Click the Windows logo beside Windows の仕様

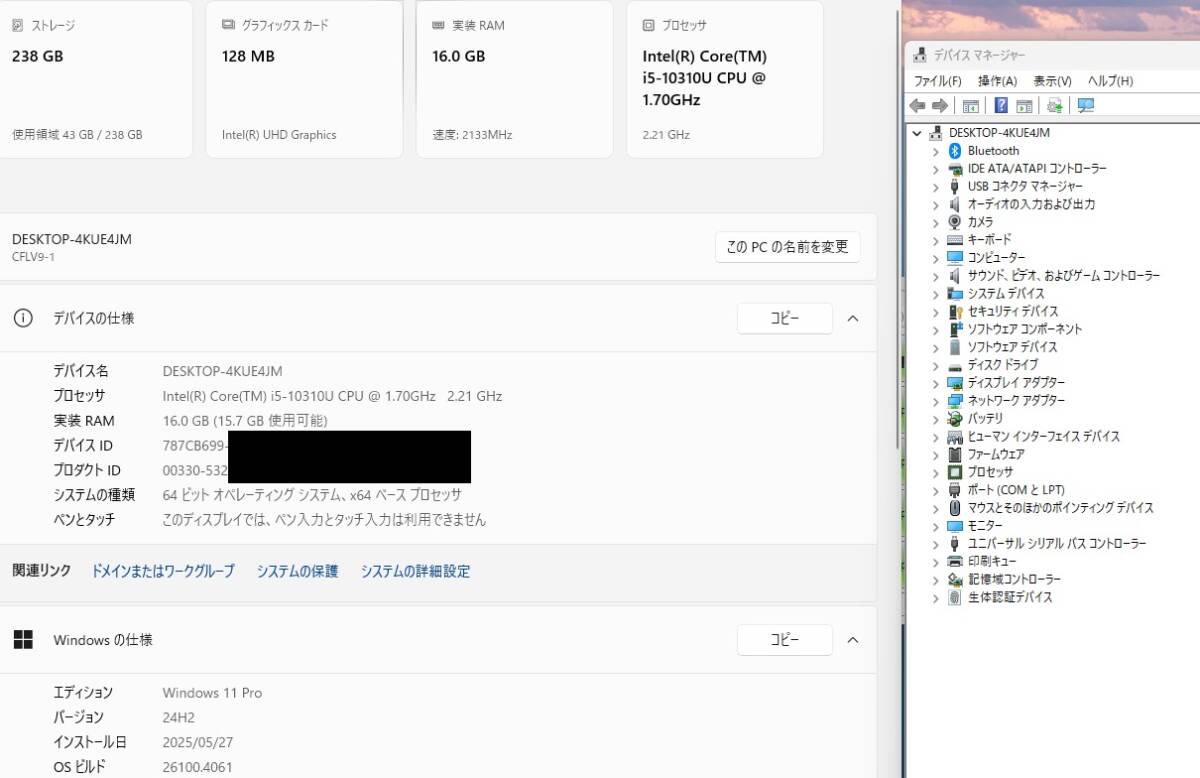point(23,639)
